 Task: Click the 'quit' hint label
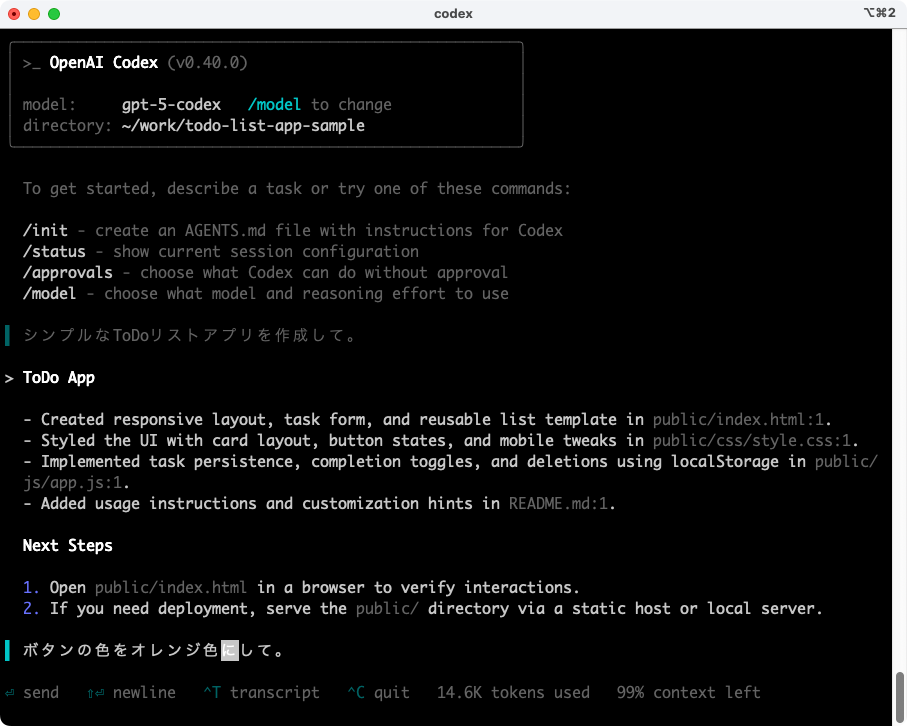(392, 692)
